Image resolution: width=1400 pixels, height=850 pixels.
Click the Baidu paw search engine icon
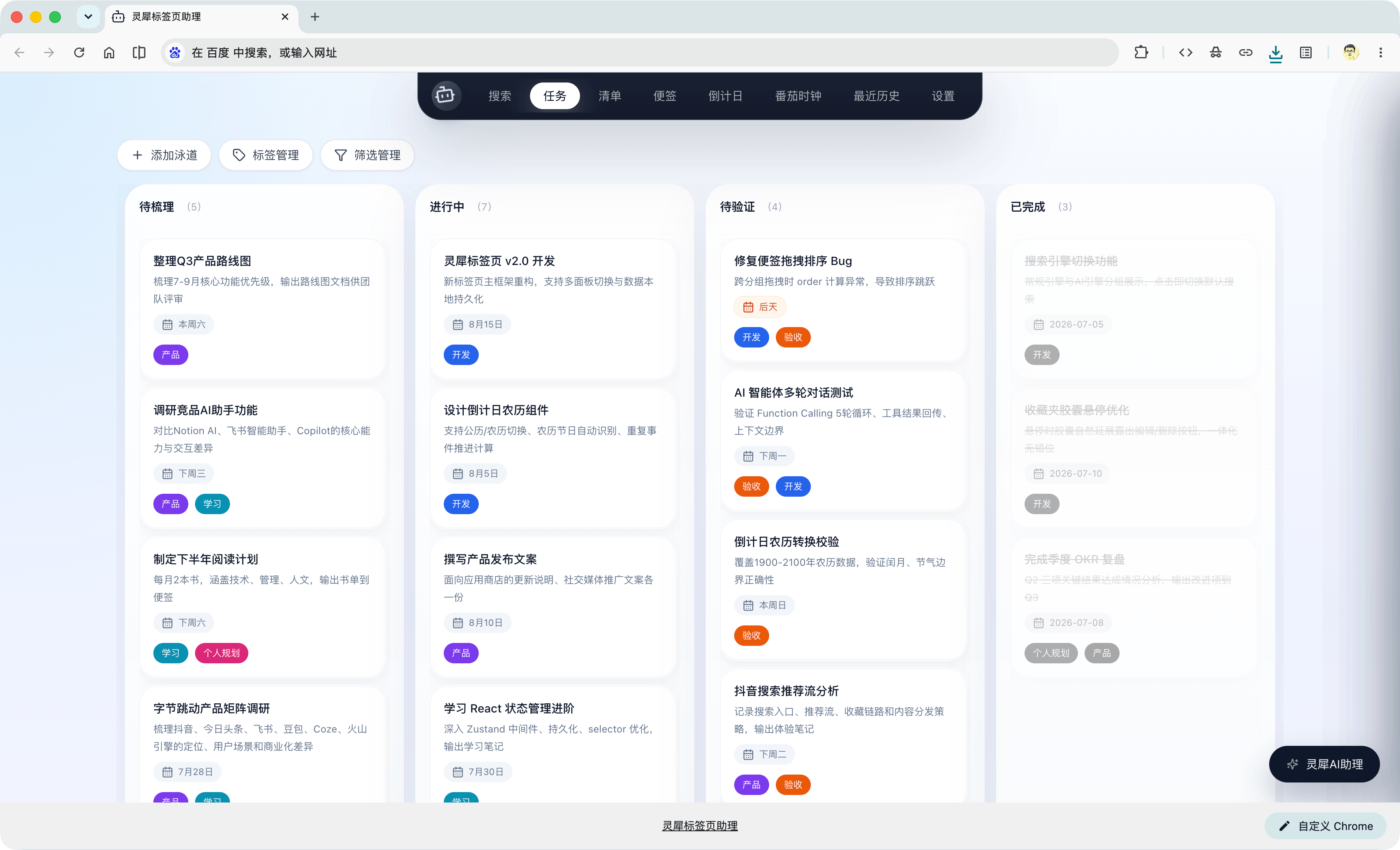(175, 53)
